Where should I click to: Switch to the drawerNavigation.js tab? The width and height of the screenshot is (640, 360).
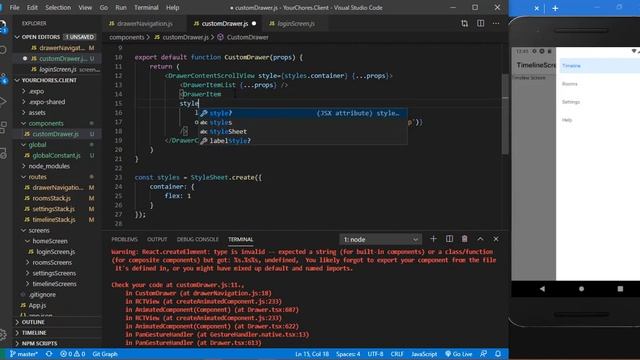(x=144, y=24)
